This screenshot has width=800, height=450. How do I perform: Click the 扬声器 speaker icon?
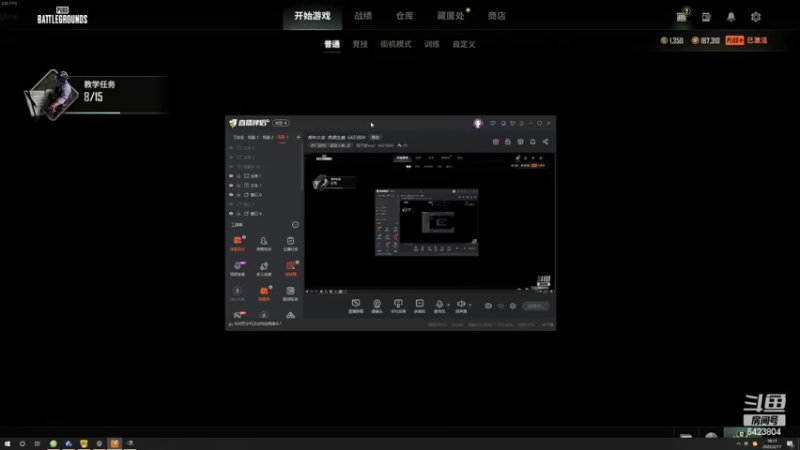click(x=461, y=306)
